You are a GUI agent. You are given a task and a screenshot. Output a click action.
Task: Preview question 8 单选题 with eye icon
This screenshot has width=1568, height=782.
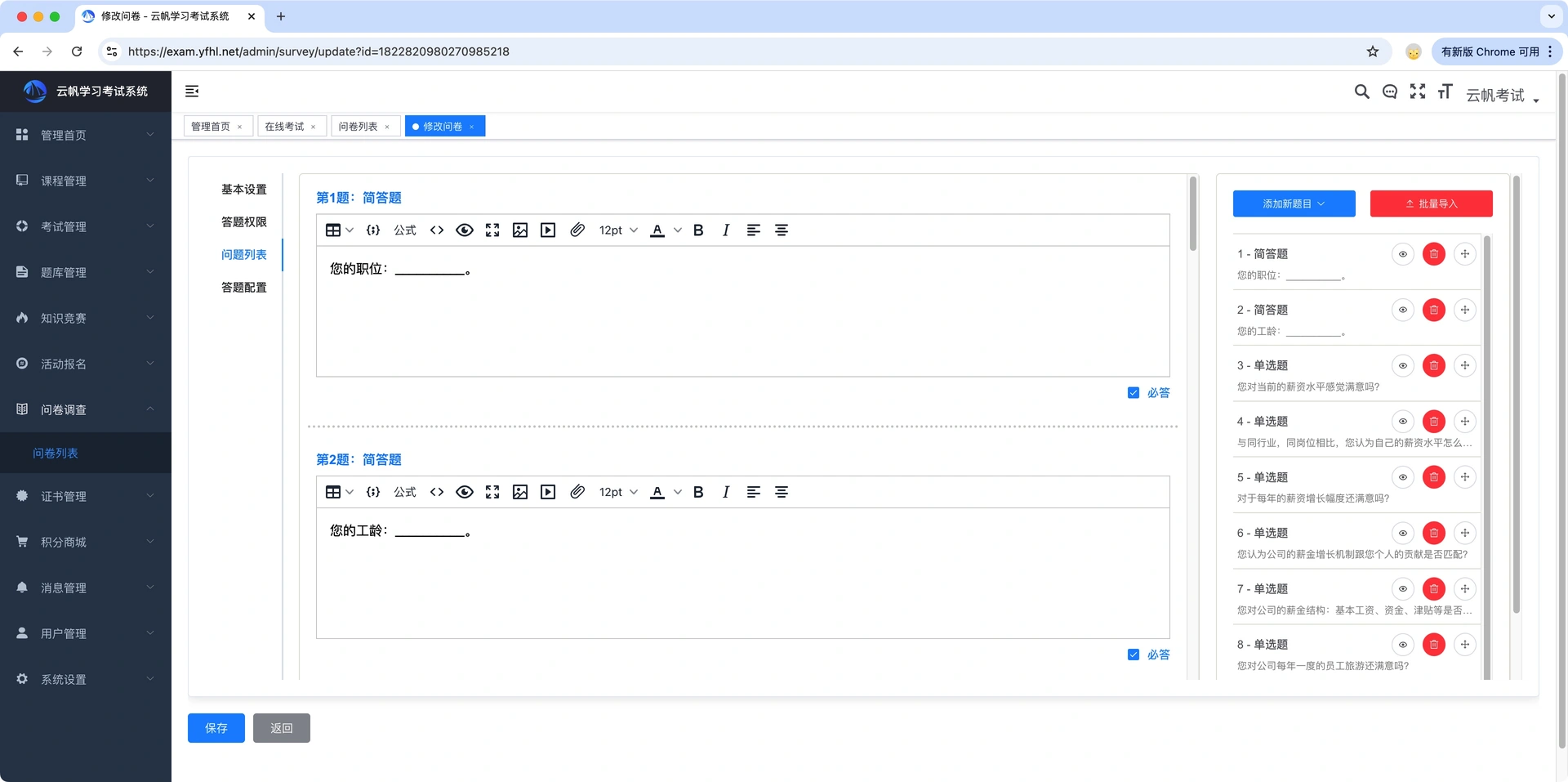1403,645
